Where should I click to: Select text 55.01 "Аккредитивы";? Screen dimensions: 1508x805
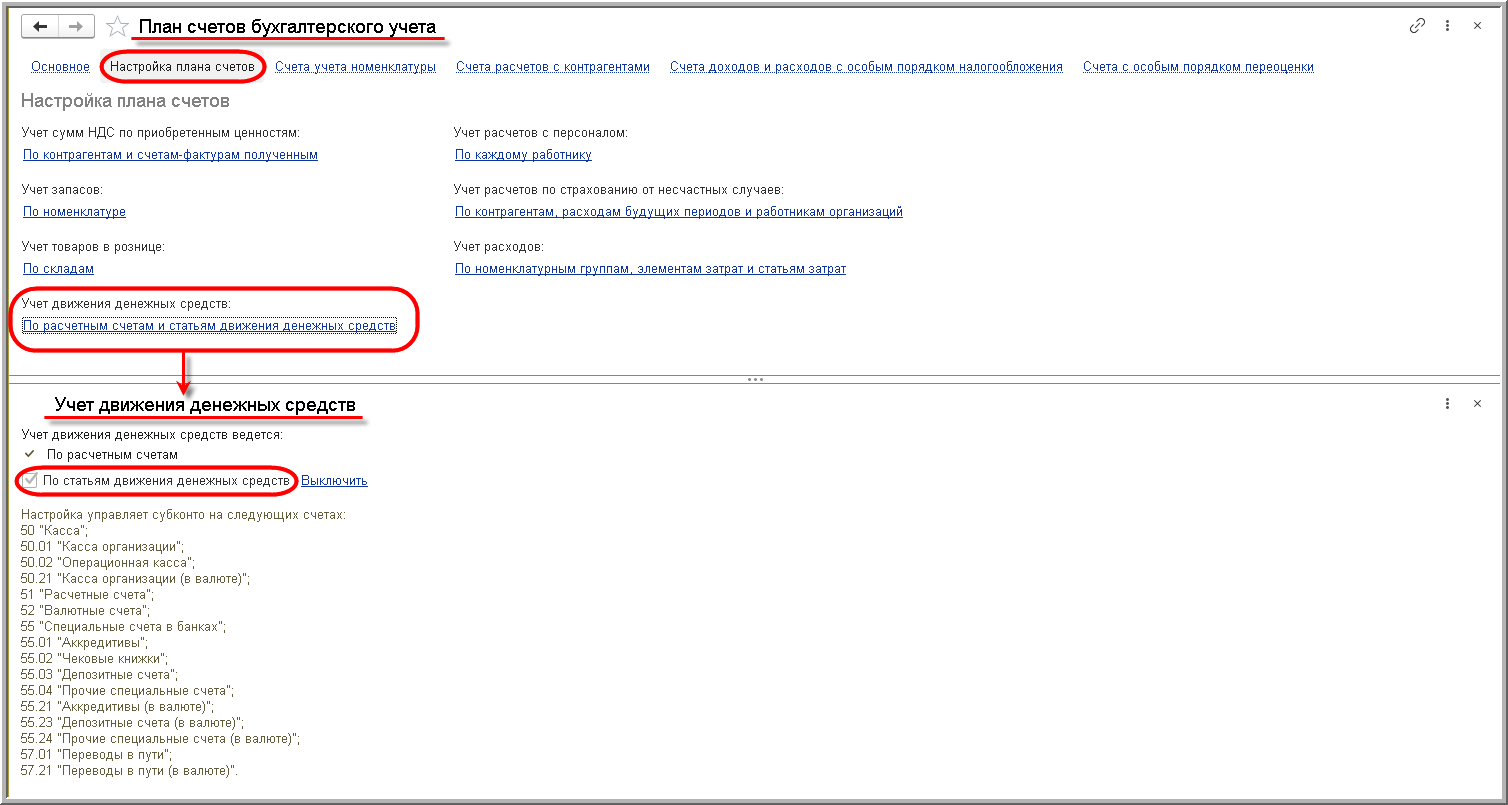tap(85, 643)
